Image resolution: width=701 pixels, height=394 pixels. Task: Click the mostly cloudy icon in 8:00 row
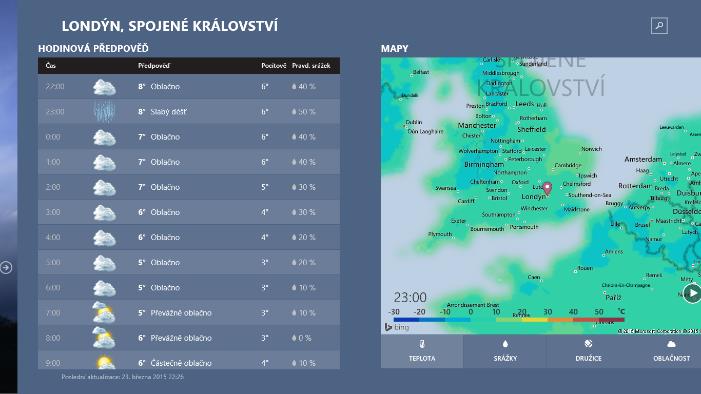click(104, 337)
